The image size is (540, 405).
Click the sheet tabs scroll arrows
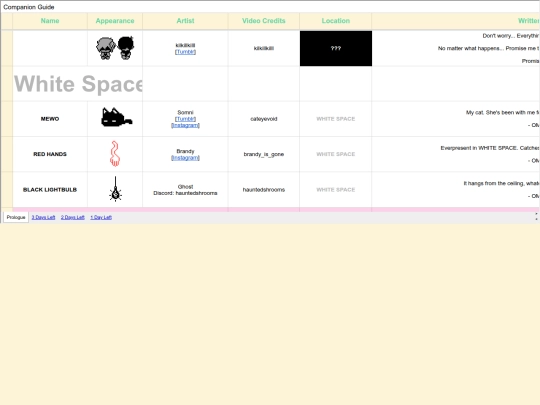[x=536, y=217]
